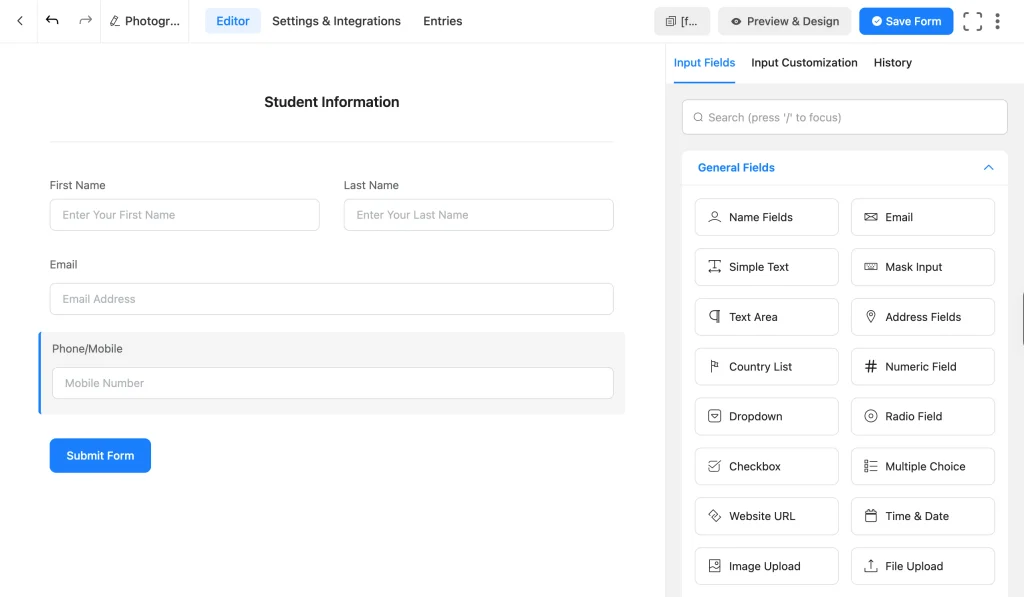Image resolution: width=1024 pixels, height=597 pixels.
Task: Add Address Fields element
Action: [922, 317]
